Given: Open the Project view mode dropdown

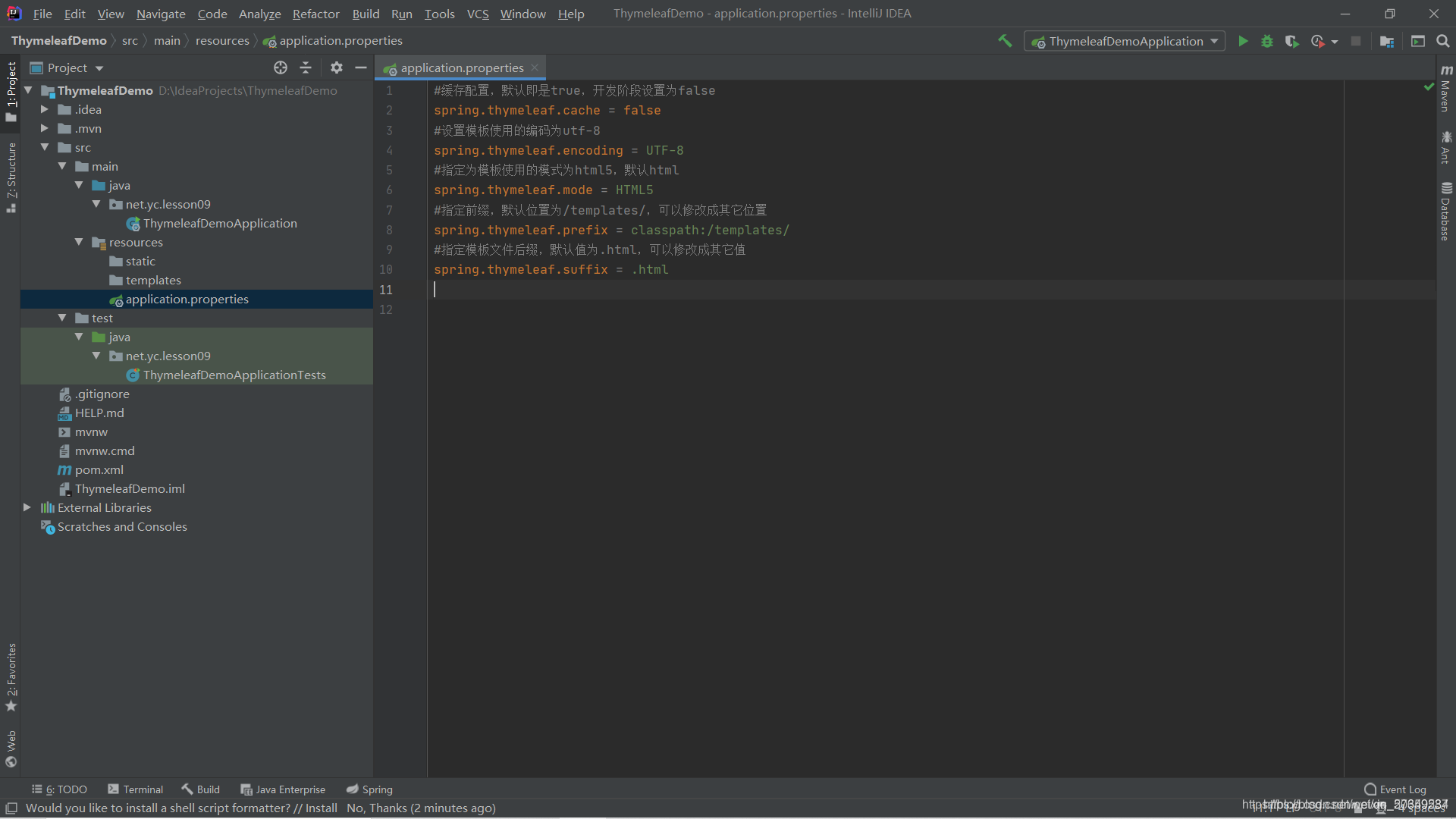Looking at the screenshot, I should point(67,67).
